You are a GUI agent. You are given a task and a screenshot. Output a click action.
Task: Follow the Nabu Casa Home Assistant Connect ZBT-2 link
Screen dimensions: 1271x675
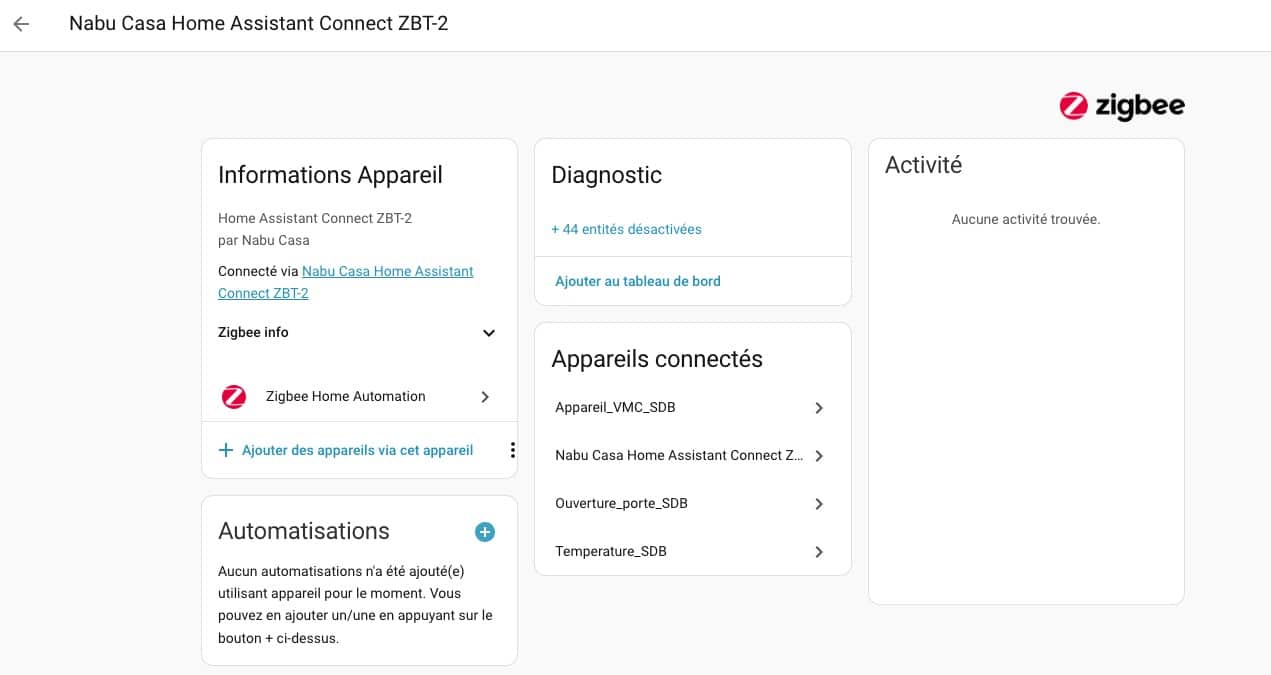(x=387, y=272)
